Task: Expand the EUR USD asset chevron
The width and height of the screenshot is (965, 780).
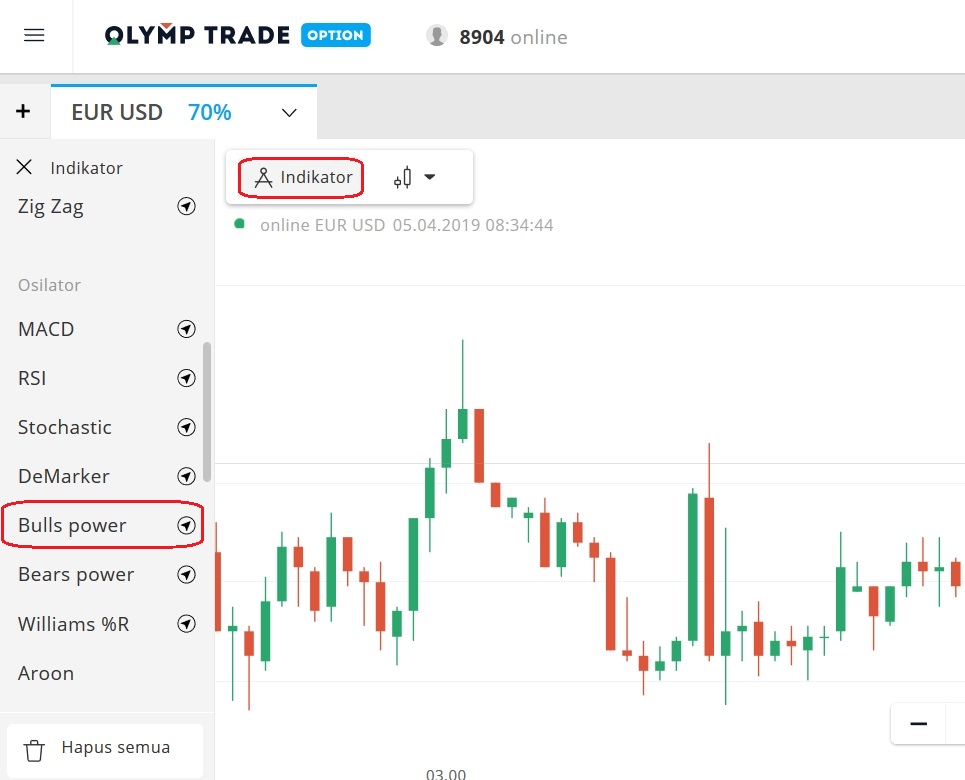Action: tap(288, 113)
